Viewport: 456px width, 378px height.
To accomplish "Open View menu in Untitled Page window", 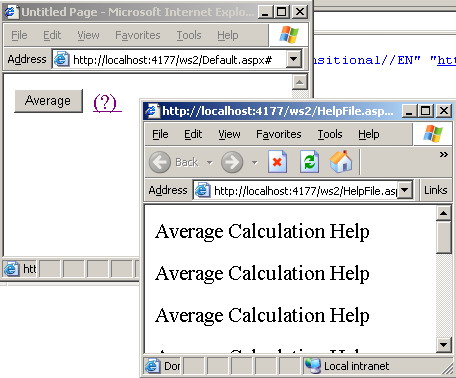I will [x=88, y=35].
